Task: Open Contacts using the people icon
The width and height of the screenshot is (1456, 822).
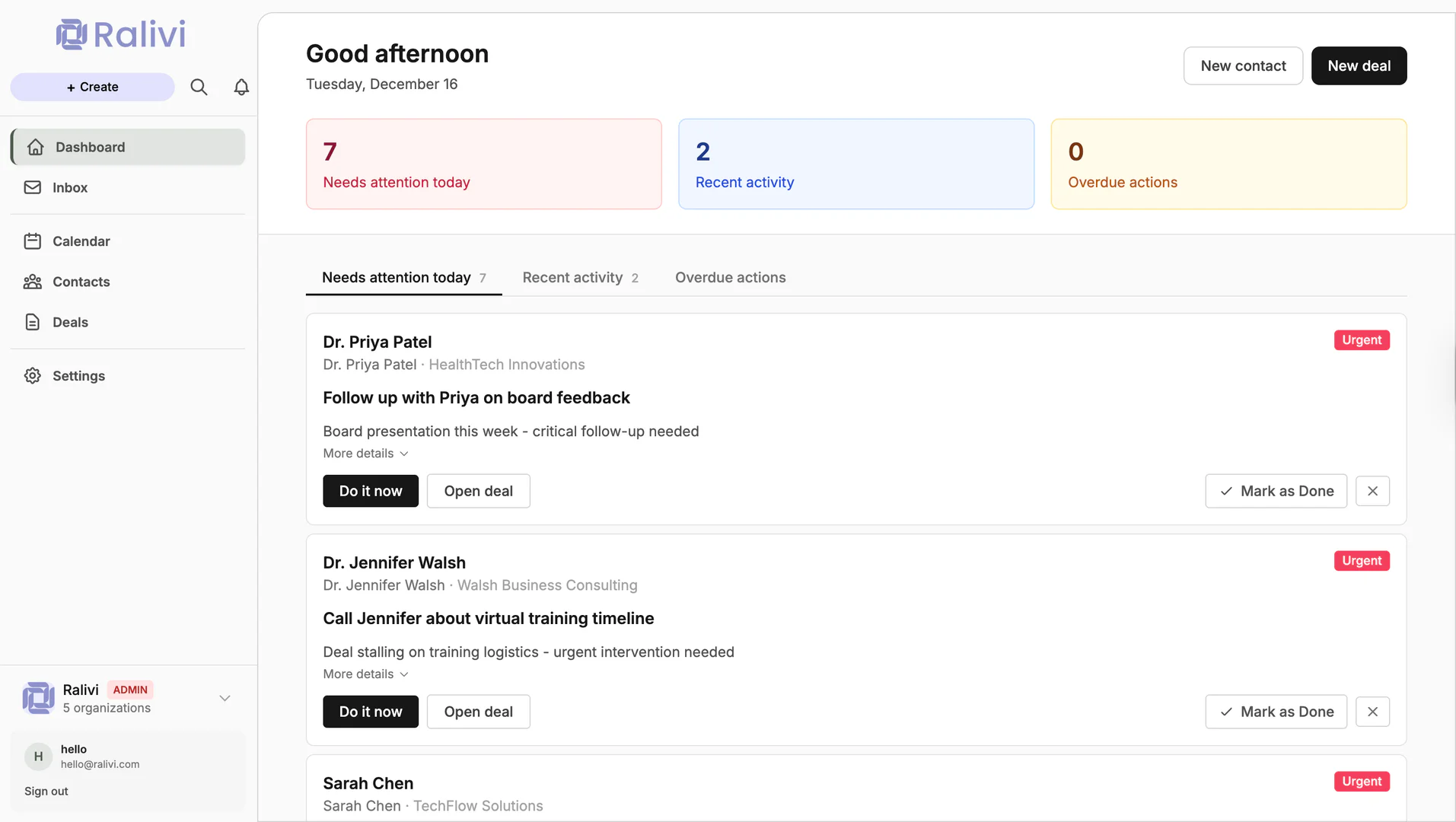Action: 31,282
